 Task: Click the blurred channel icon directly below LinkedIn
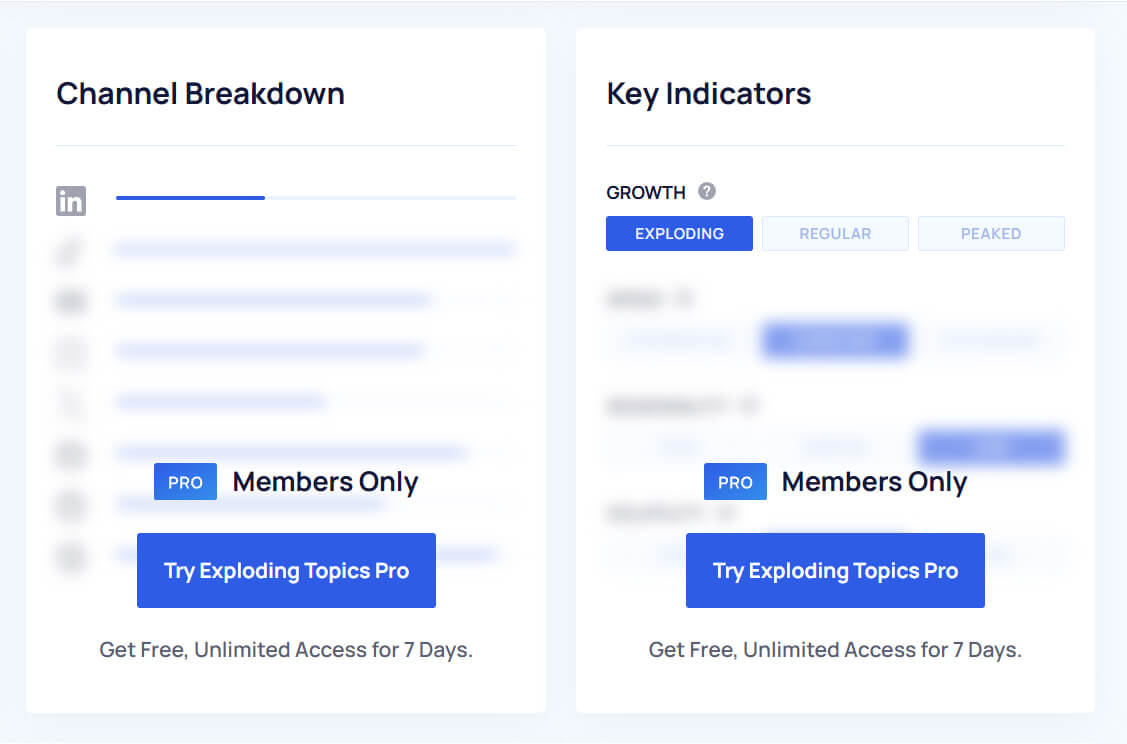point(71,251)
